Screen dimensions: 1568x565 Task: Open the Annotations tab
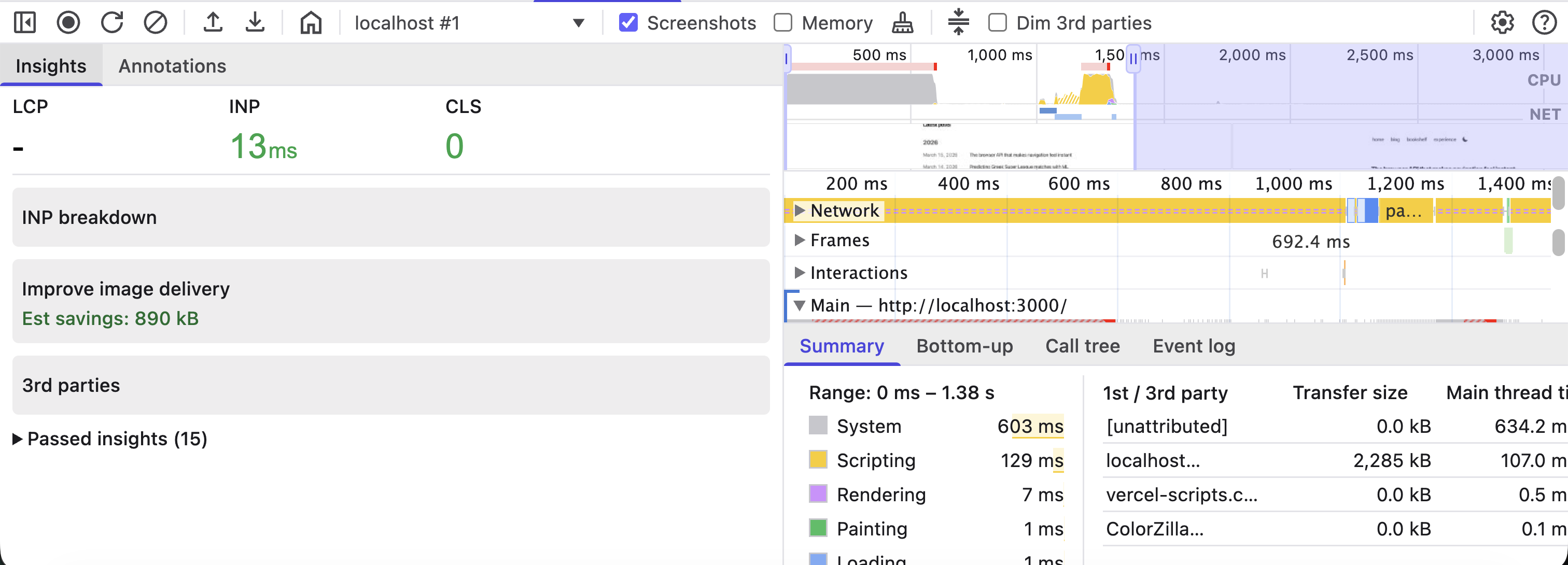[x=172, y=66]
